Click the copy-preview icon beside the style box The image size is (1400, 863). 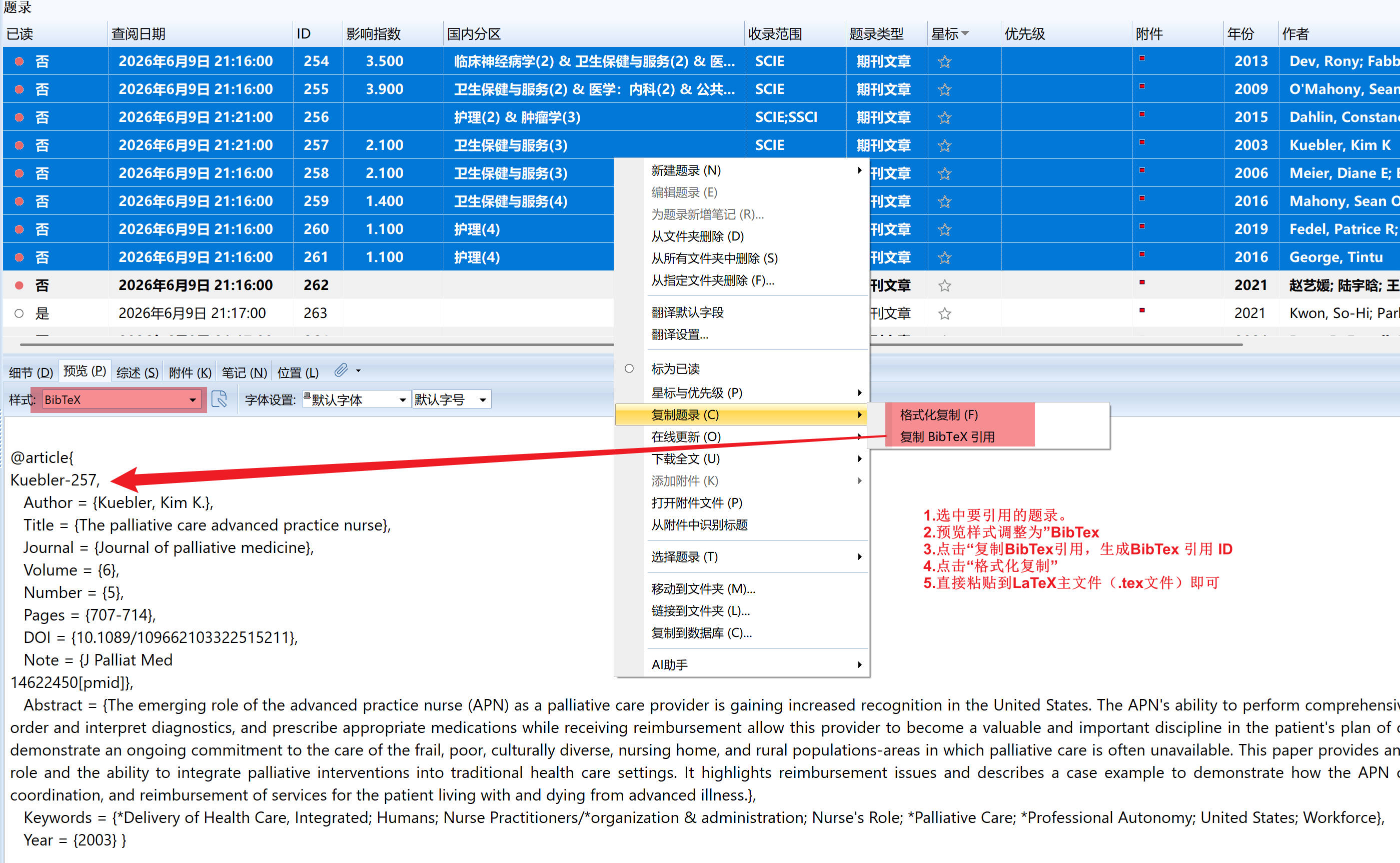pos(219,399)
